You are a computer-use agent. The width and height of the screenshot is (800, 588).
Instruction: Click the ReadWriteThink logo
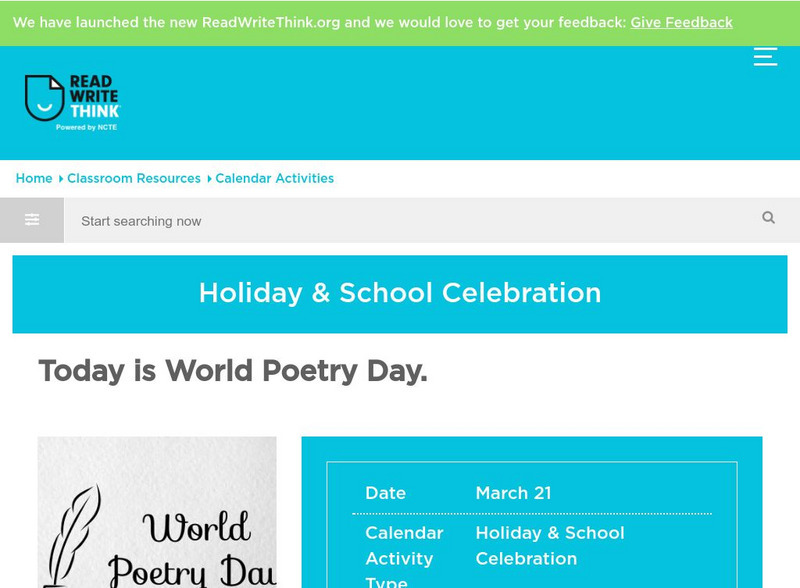72,103
